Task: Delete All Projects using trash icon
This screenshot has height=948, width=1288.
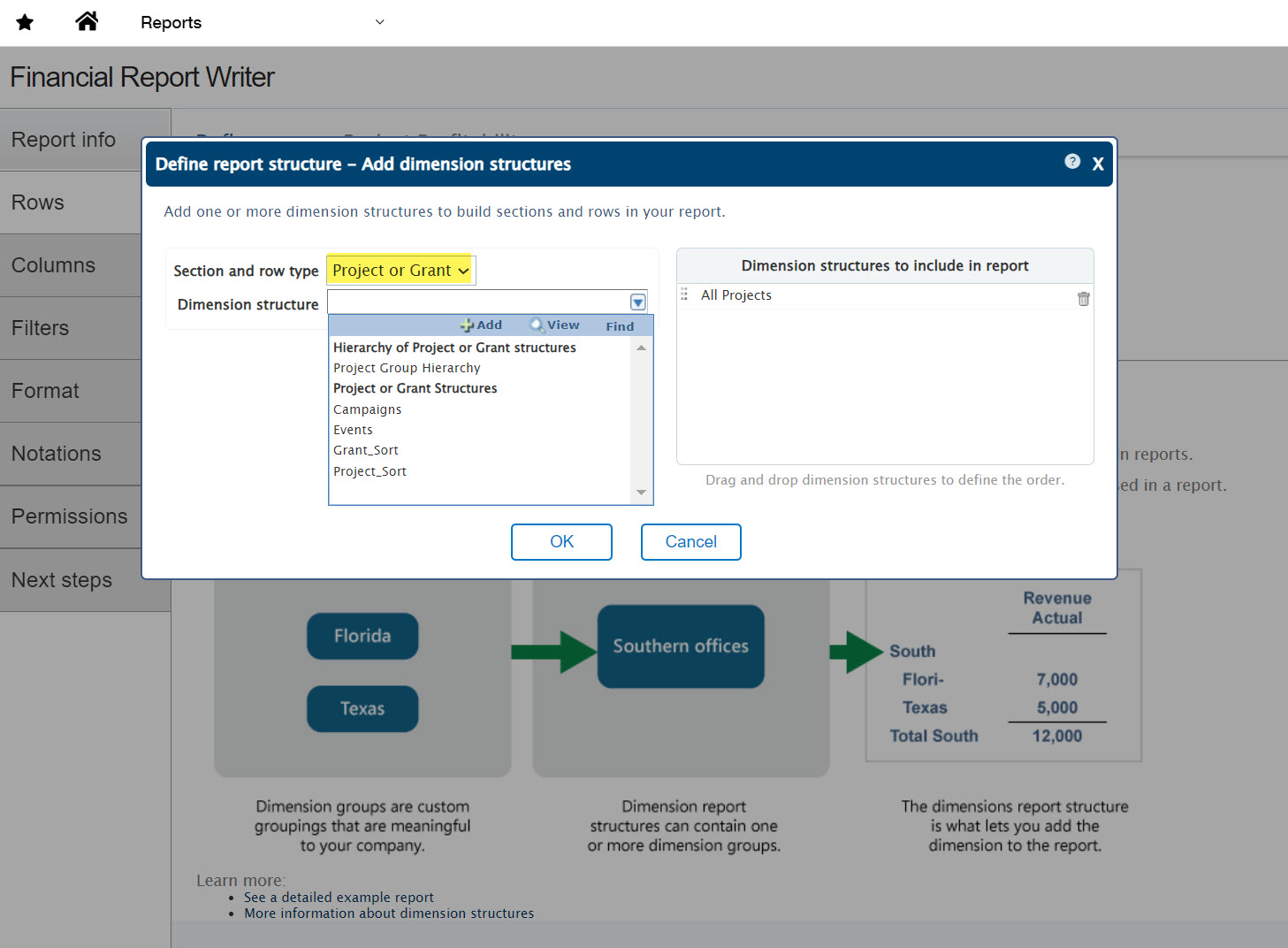Action: click(1083, 299)
